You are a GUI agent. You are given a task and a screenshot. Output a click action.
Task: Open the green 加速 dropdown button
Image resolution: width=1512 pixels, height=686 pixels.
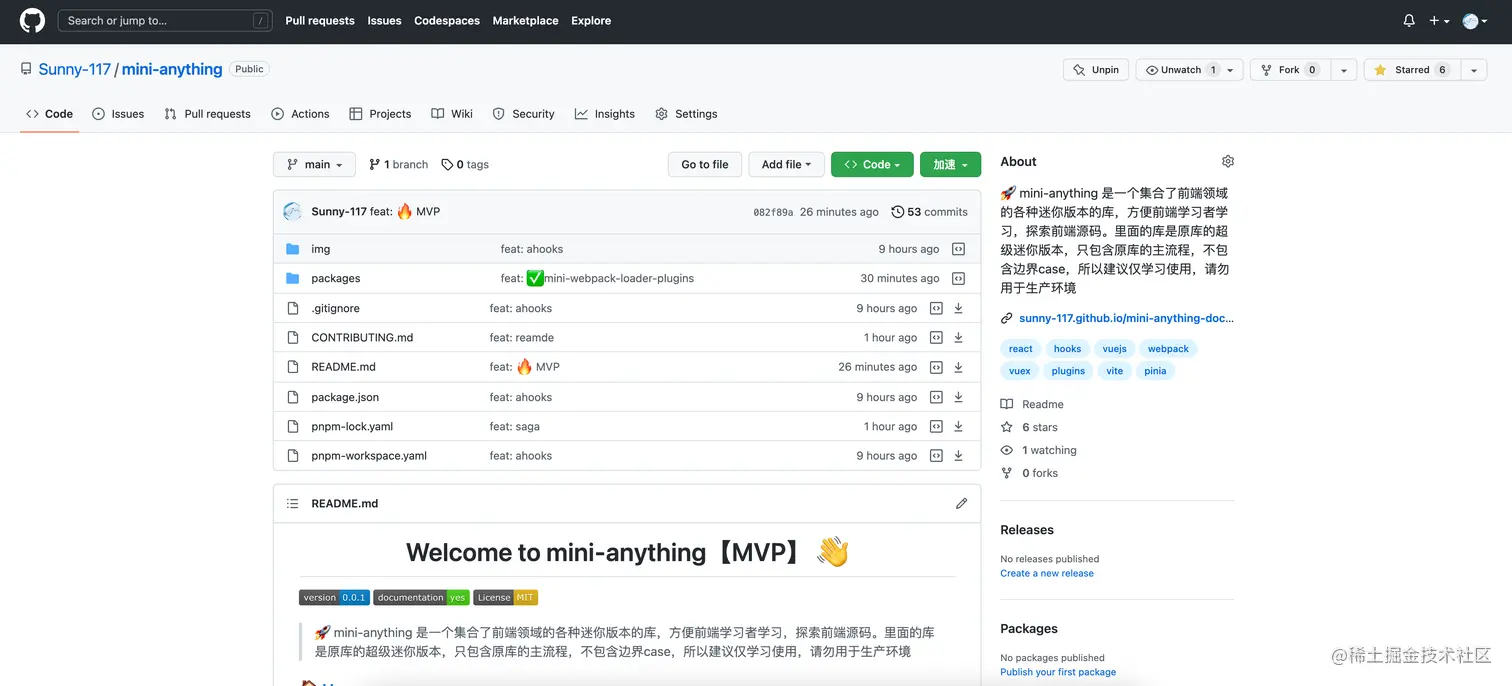pos(950,165)
